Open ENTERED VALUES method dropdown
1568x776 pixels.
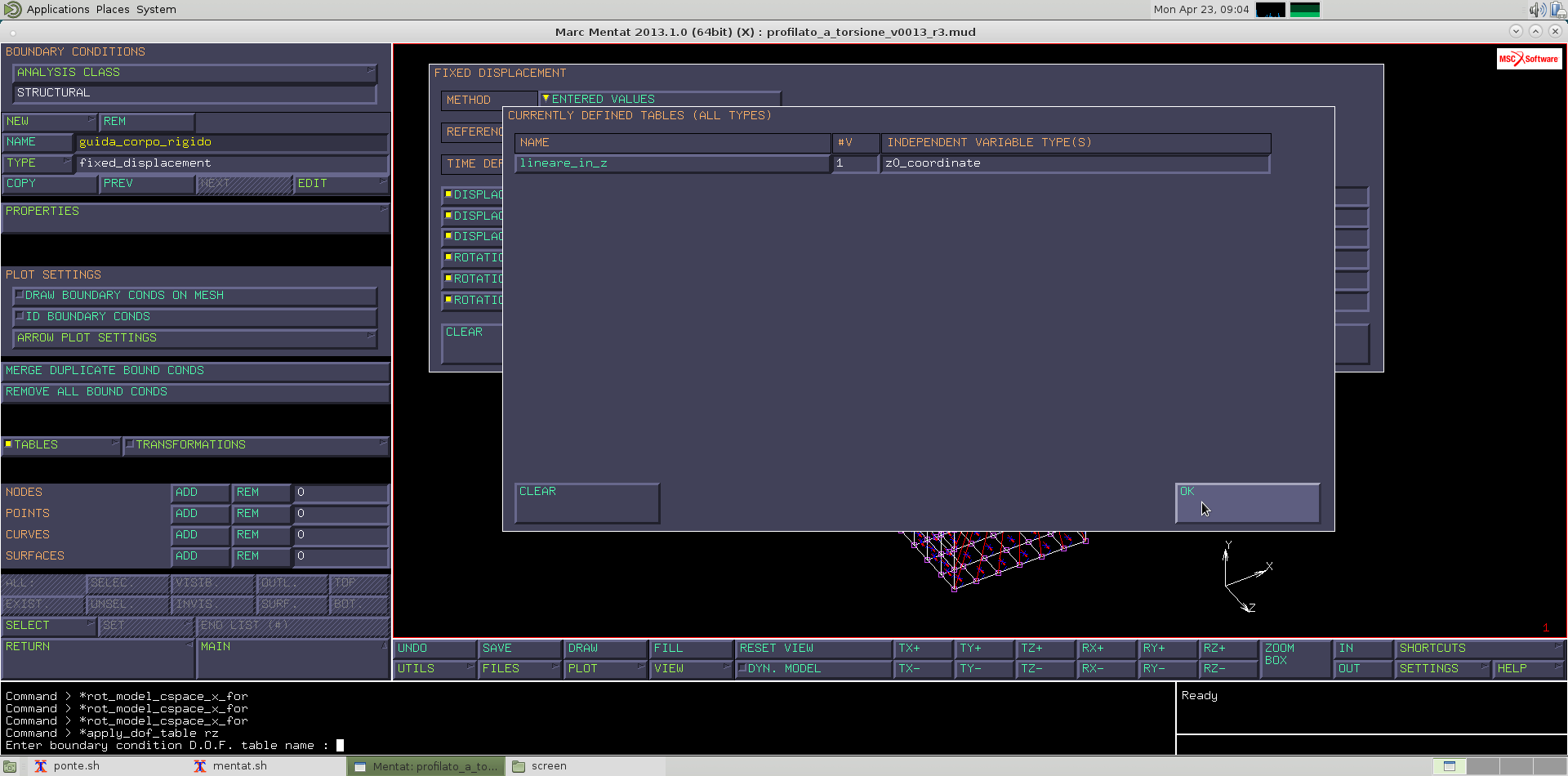[x=660, y=100]
